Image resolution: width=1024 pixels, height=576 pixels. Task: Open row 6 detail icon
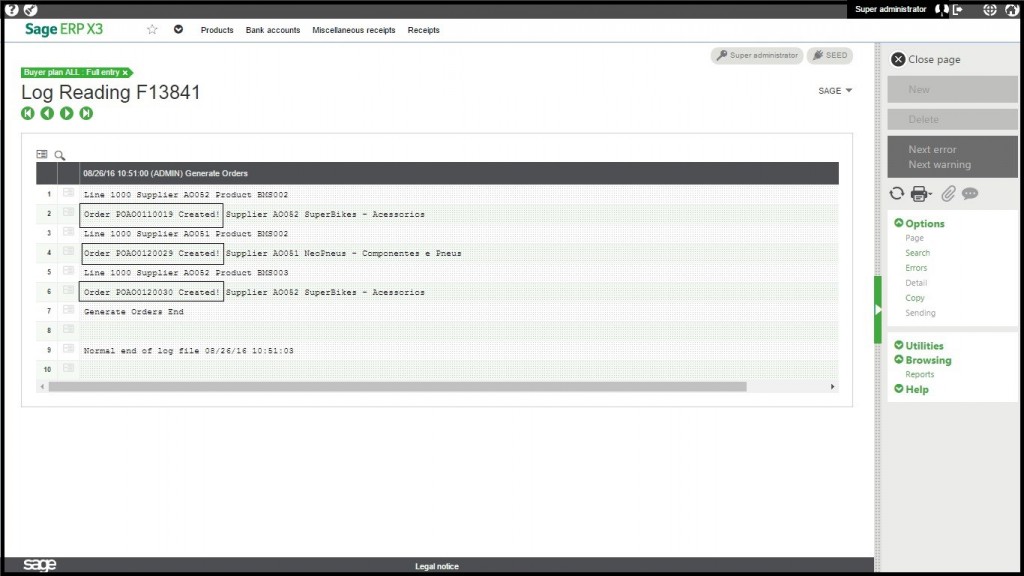(x=68, y=290)
